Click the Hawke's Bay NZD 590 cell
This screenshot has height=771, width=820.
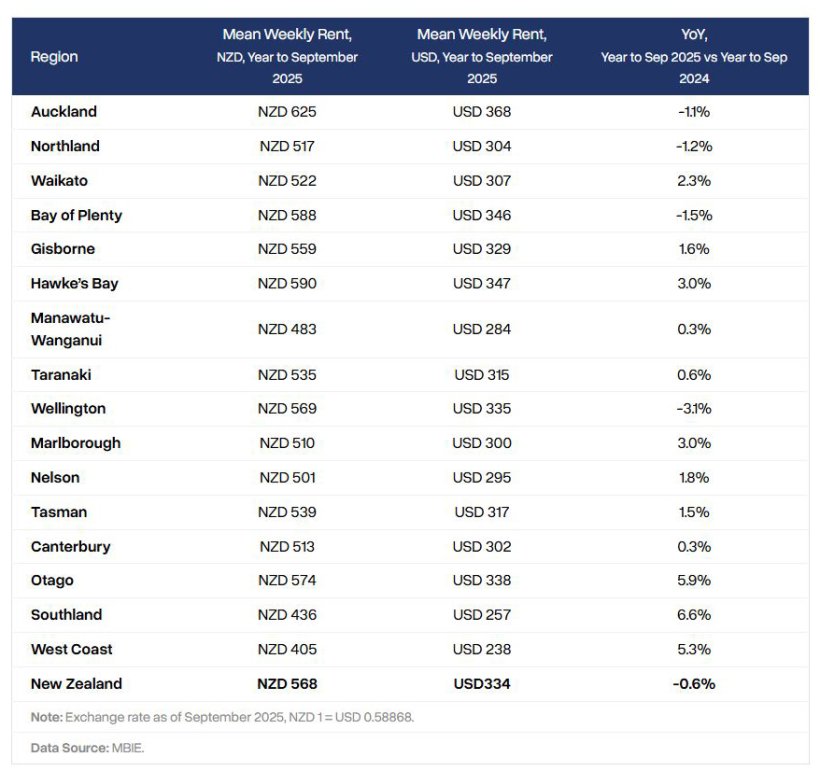[x=287, y=283]
